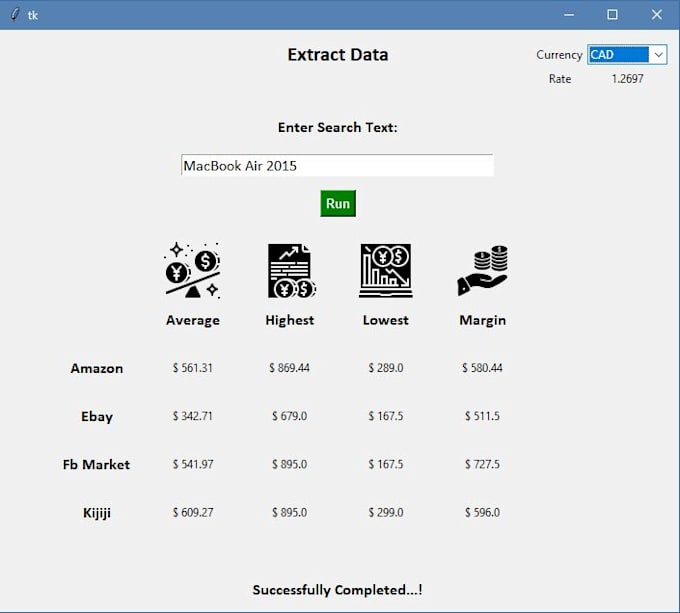Click the Average scales coin icon
Screen dimensions: 680x613
point(193,271)
